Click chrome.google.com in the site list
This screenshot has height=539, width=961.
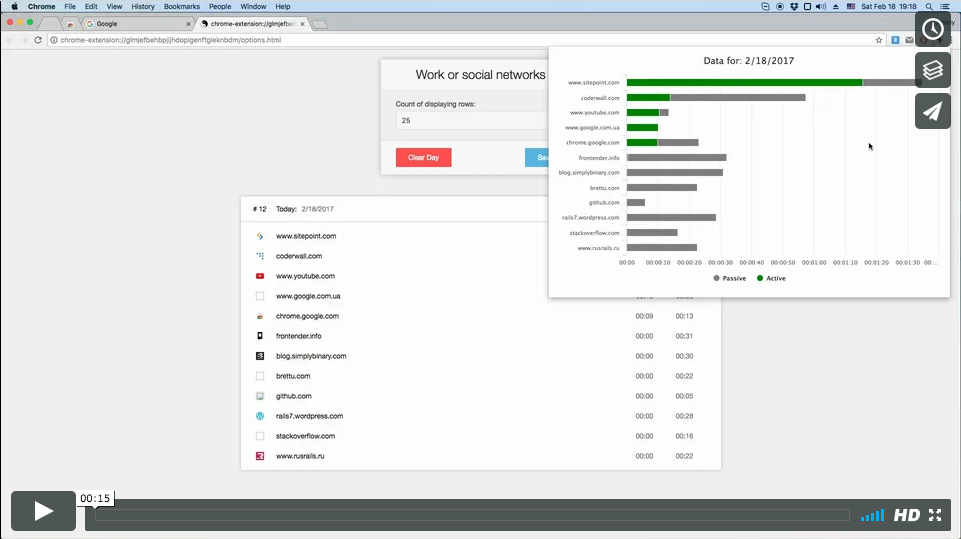[307, 316]
